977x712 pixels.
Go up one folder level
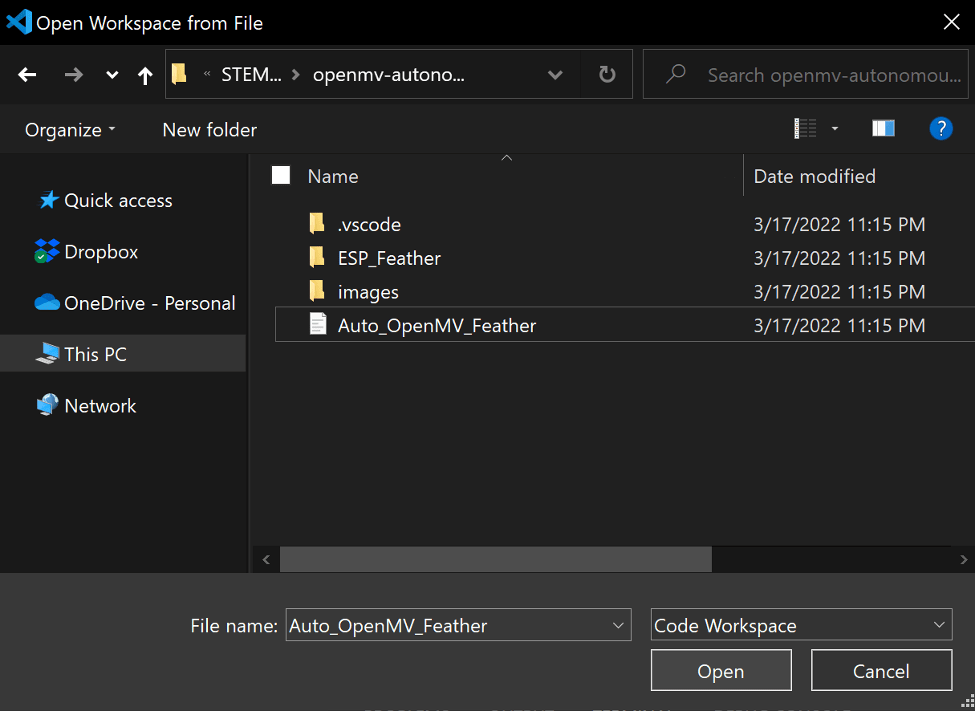click(145, 75)
